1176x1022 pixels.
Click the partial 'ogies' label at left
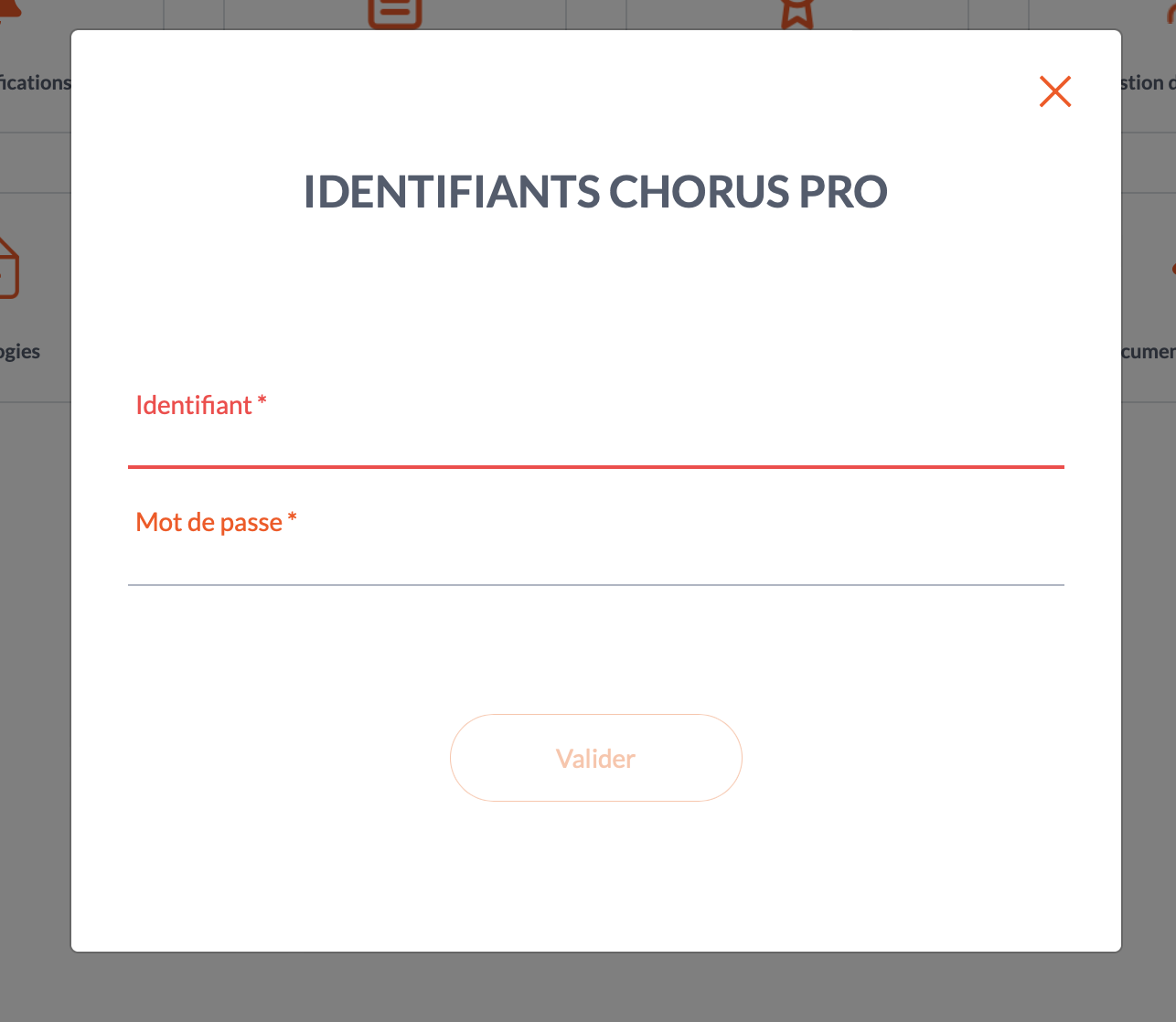click(x=20, y=352)
